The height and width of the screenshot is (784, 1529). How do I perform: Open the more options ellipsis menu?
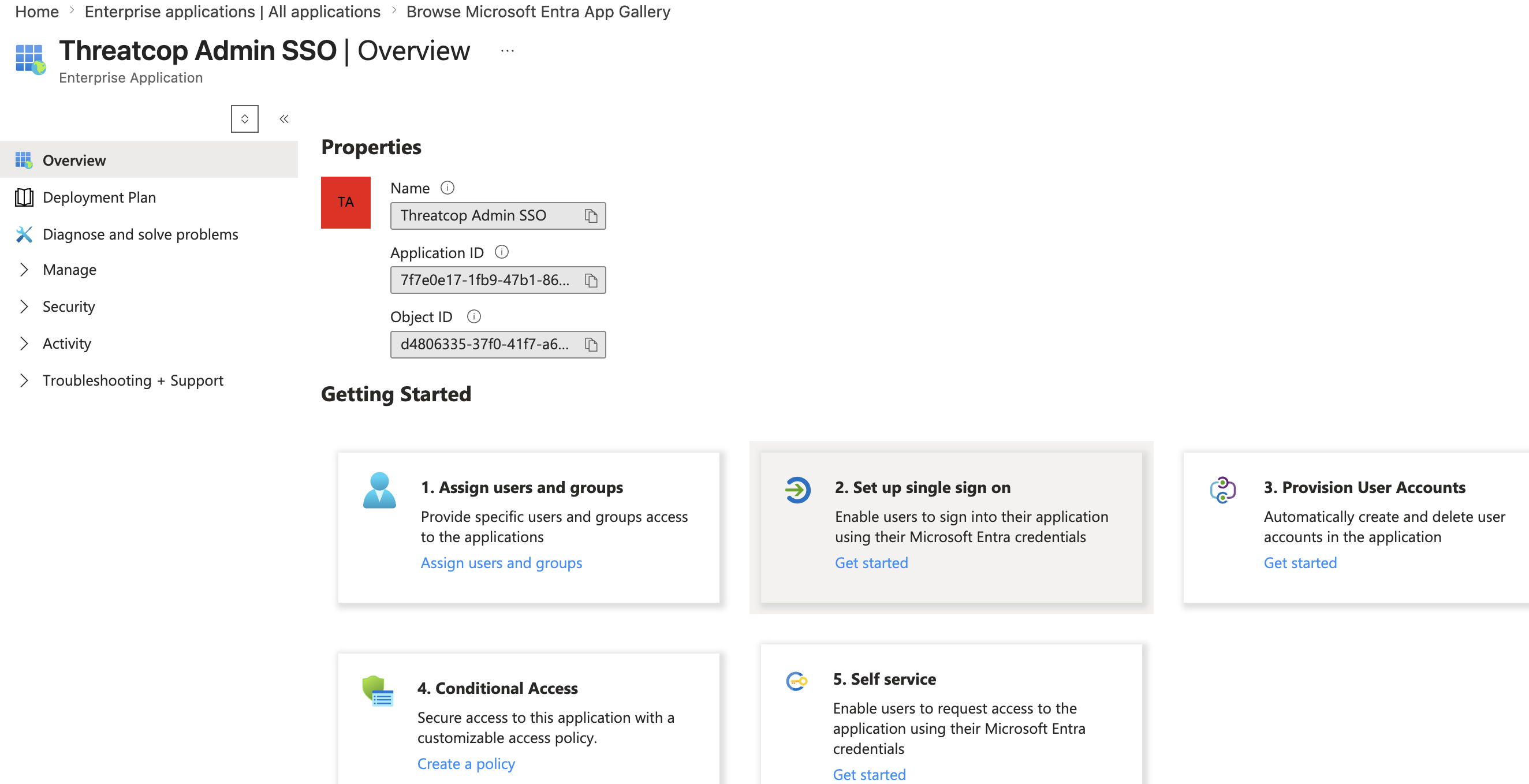(508, 51)
